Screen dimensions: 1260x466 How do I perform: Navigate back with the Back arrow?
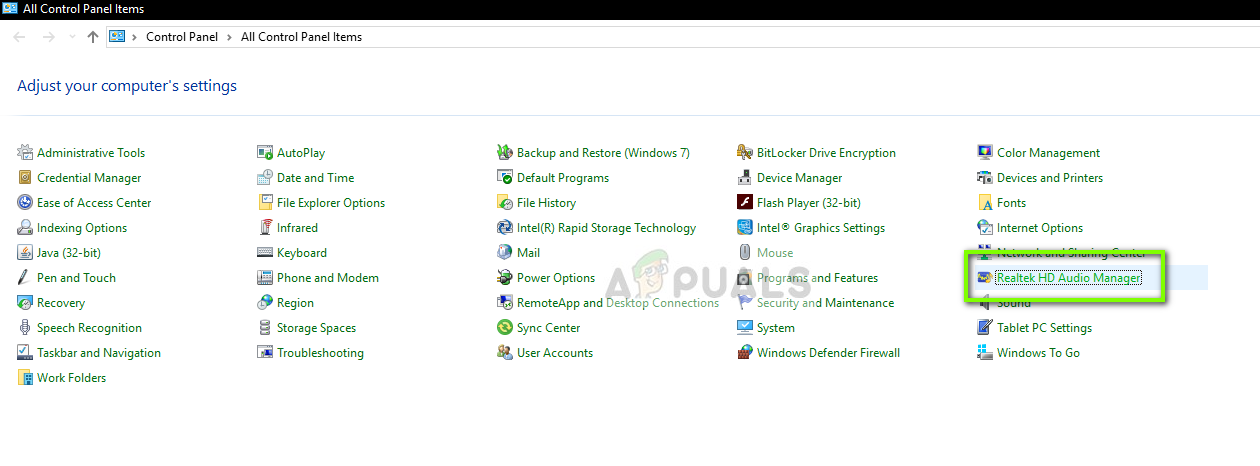(x=20, y=36)
